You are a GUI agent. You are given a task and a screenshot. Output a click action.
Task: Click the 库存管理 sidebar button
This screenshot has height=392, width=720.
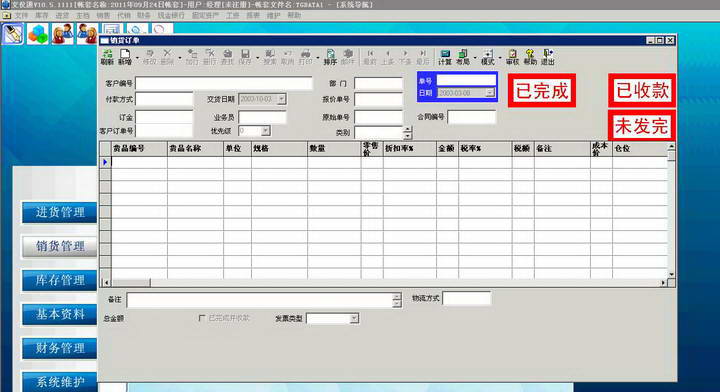(x=60, y=280)
